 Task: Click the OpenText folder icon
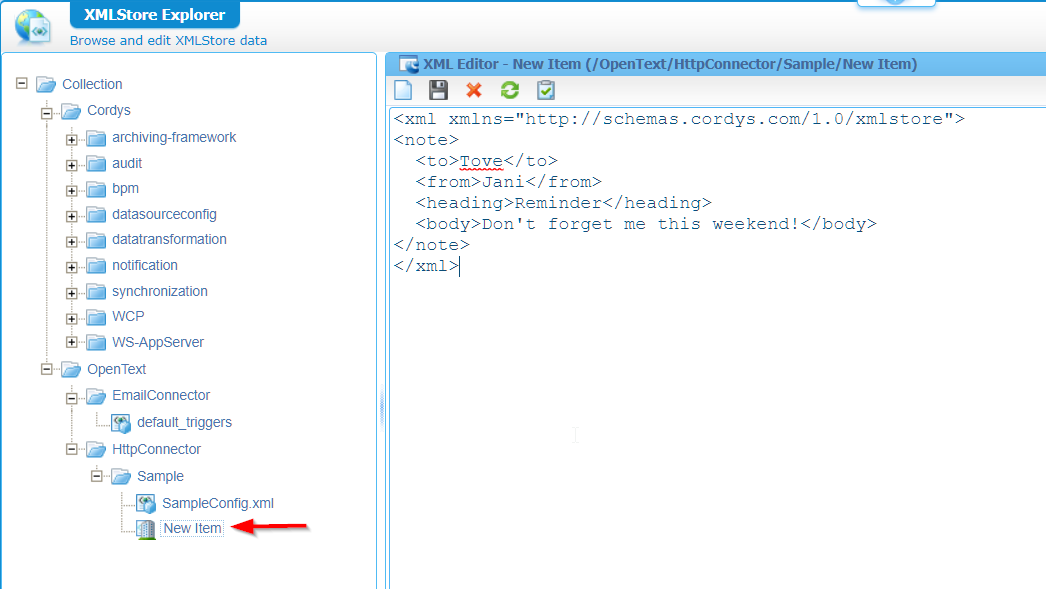tap(71, 370)
